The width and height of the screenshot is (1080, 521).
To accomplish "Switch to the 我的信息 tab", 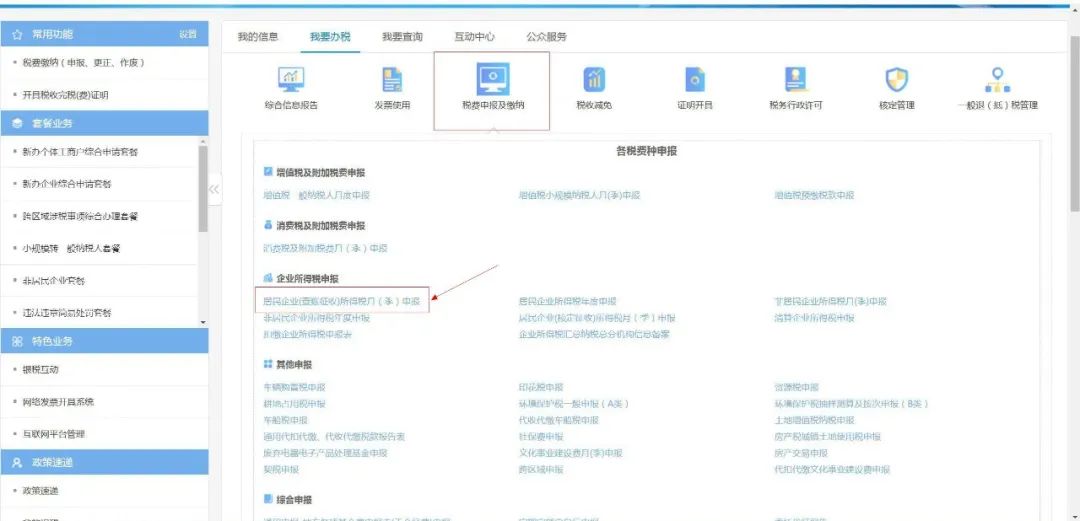I will [x=258, y=37].
